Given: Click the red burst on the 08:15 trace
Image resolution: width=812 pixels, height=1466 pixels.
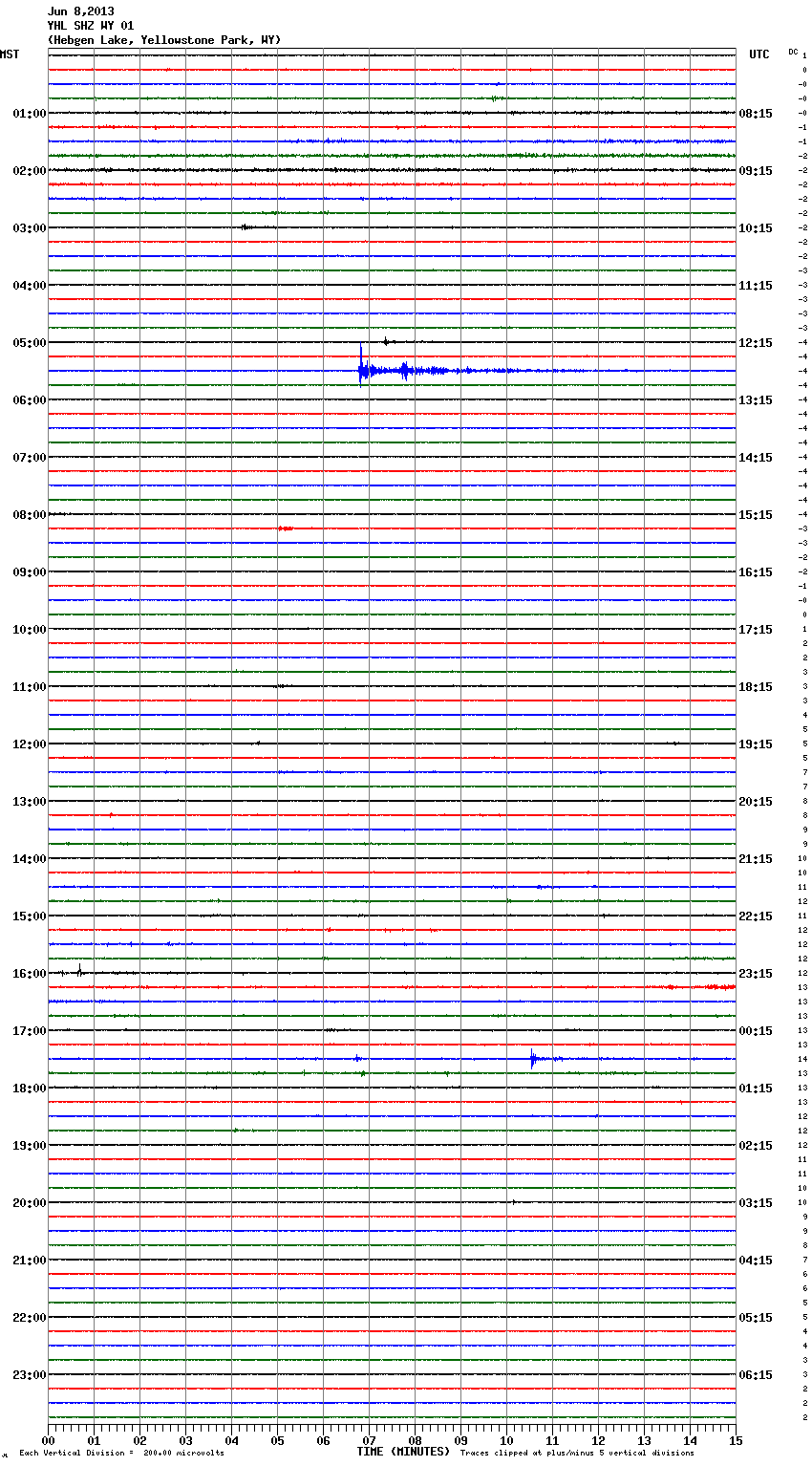Looking at the screenshot, I should 285,528.
